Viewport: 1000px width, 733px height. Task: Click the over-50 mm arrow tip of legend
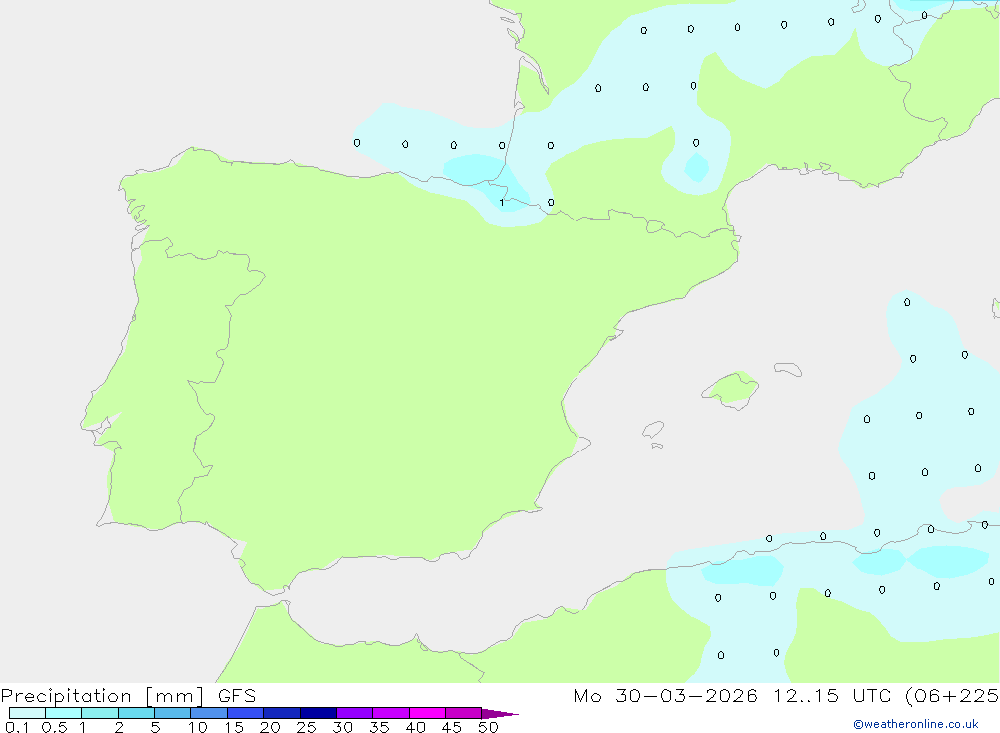[x=500, y=713]
